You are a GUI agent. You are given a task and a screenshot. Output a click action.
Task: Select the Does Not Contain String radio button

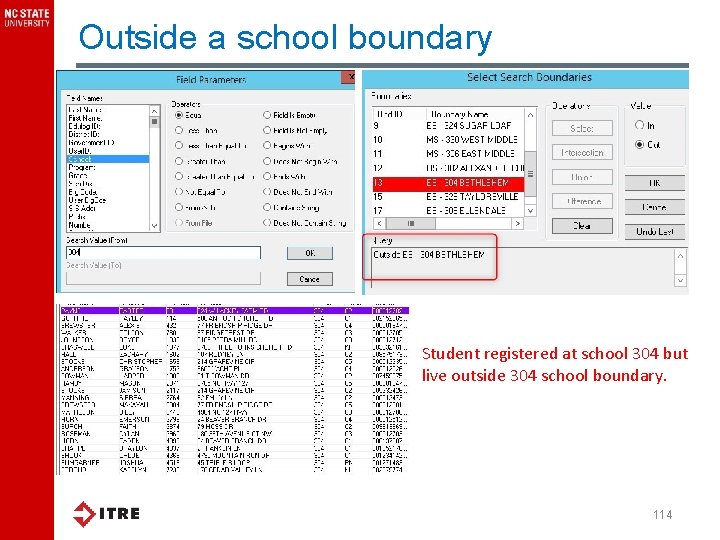[267, 223]
